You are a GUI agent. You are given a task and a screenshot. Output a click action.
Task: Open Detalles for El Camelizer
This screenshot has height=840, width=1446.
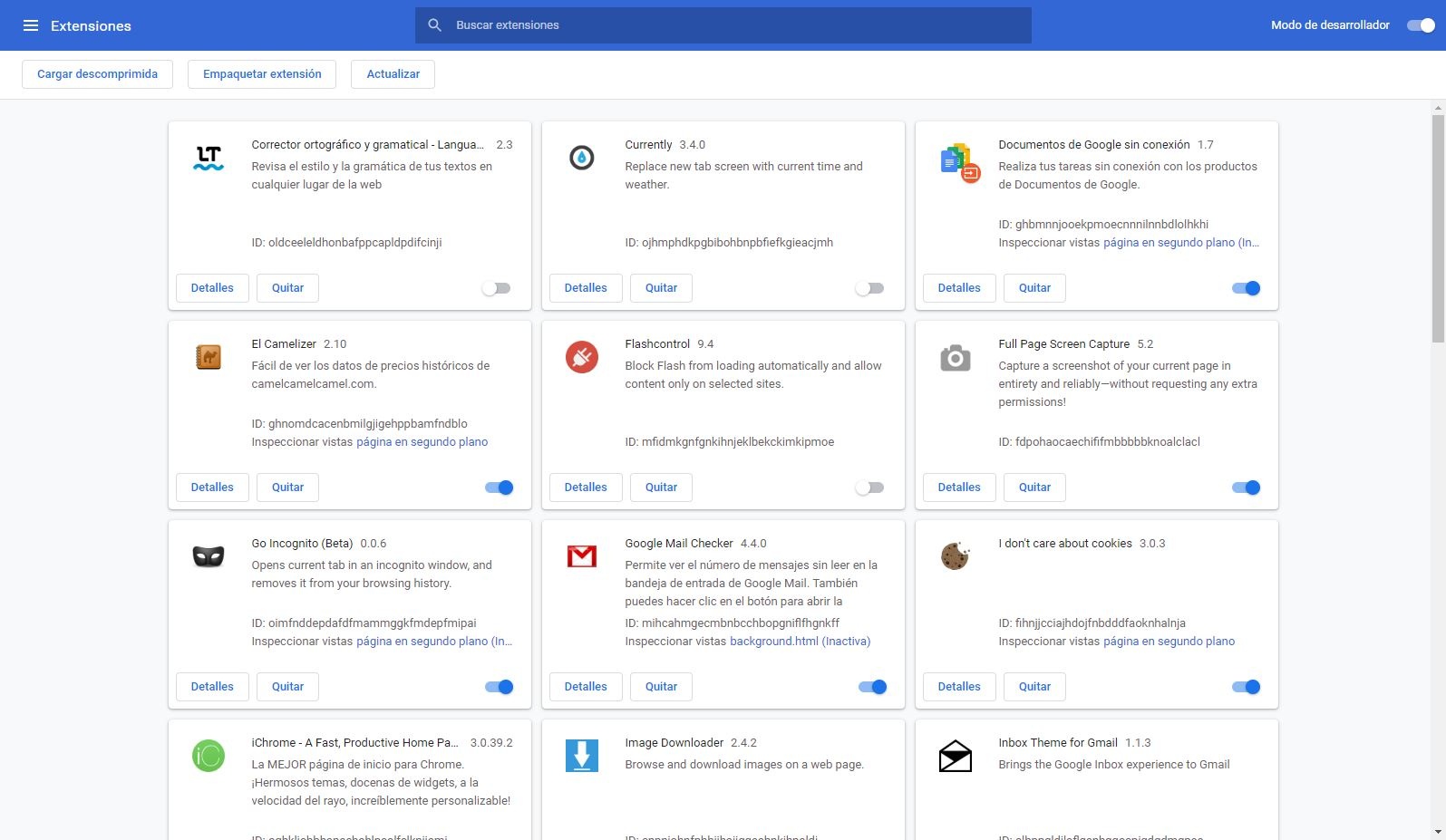coord(212,488)
